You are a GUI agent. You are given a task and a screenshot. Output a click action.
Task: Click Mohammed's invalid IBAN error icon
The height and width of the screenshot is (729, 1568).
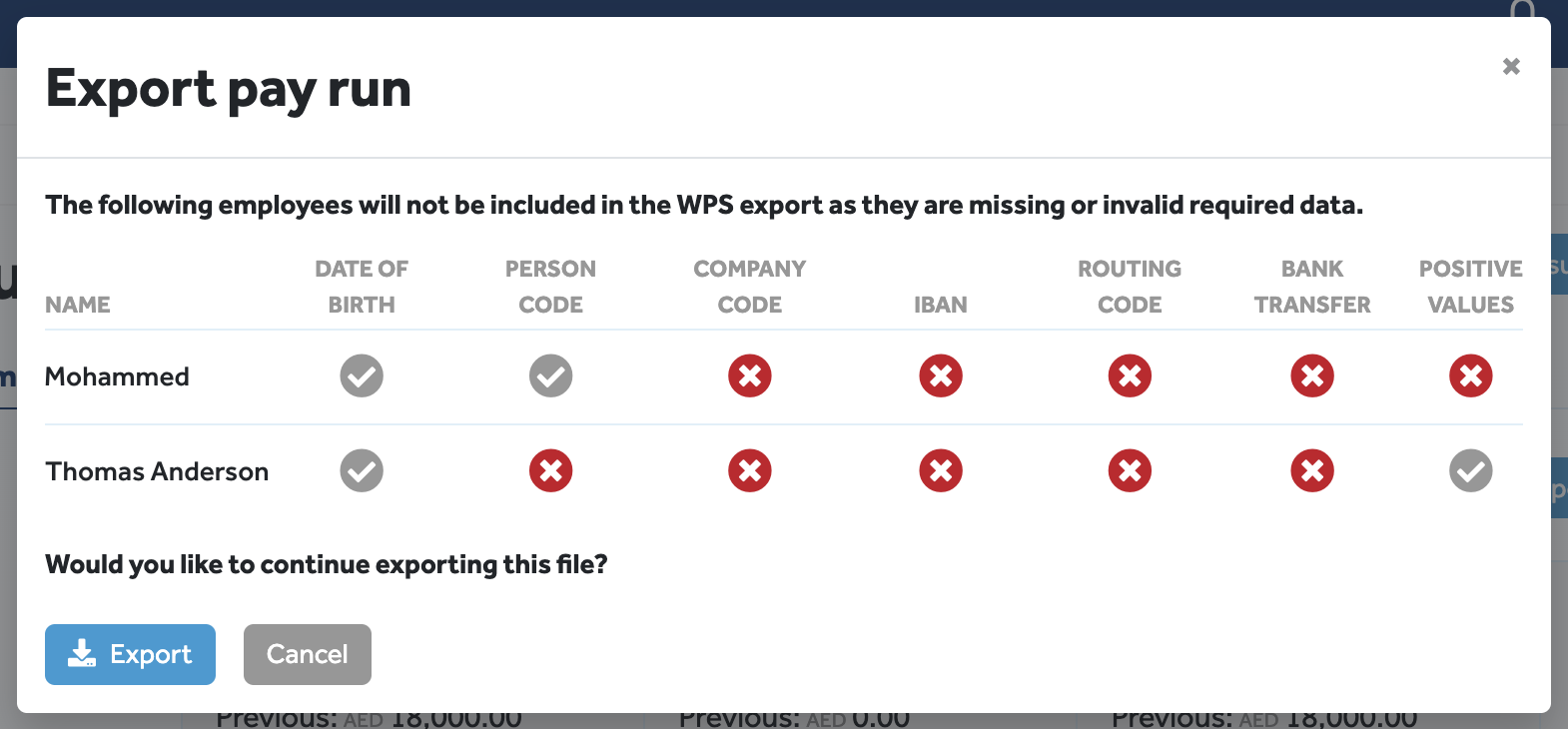(940, 376)
